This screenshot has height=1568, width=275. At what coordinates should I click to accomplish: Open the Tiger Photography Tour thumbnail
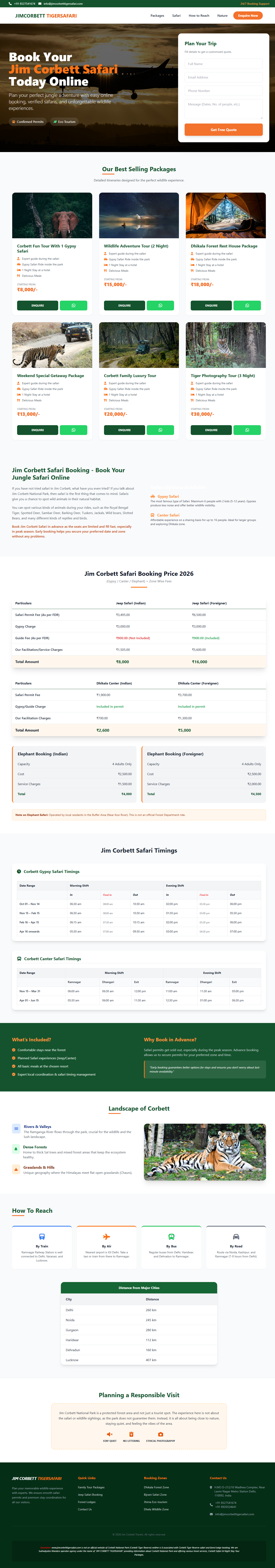[x=226, y=345]
